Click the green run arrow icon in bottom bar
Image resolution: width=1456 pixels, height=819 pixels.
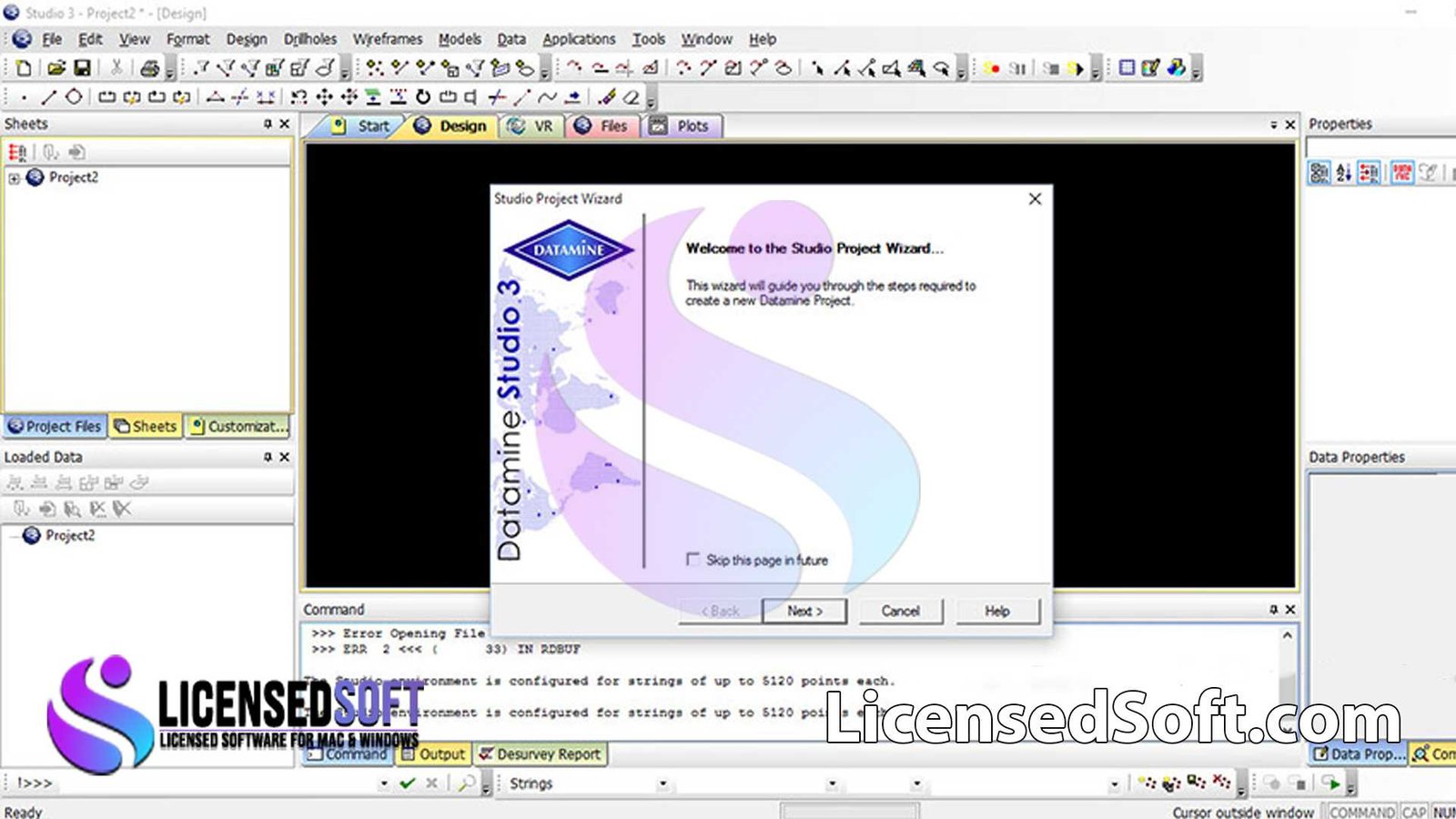pos(1331,783)
